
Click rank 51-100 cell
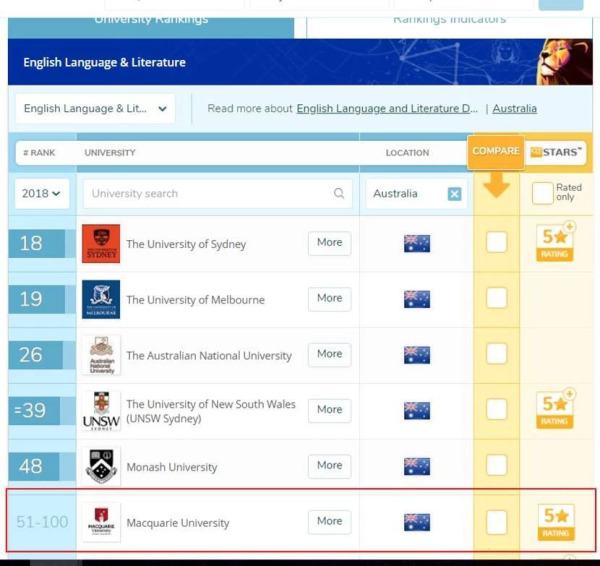42,522
